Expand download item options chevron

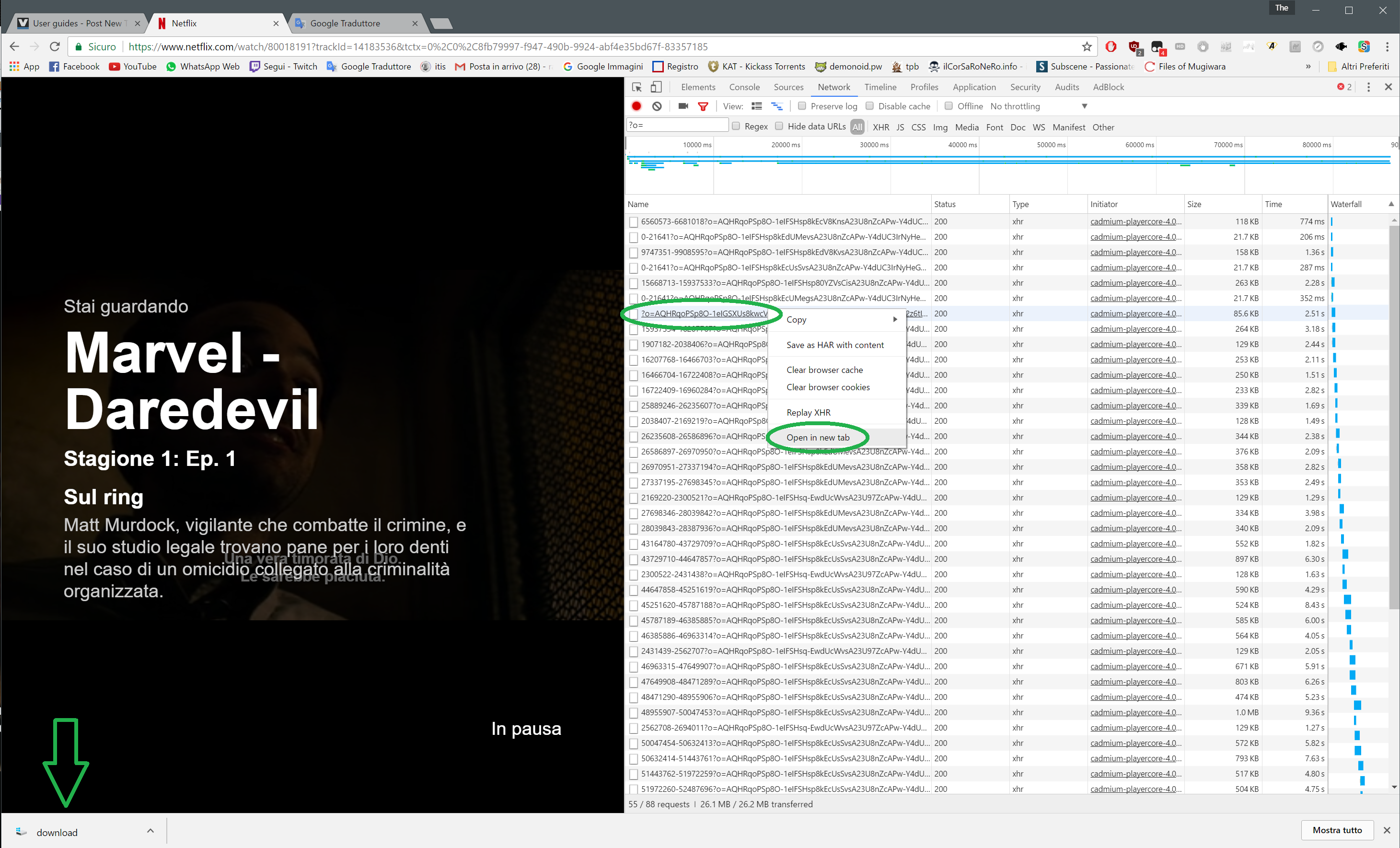150,830
